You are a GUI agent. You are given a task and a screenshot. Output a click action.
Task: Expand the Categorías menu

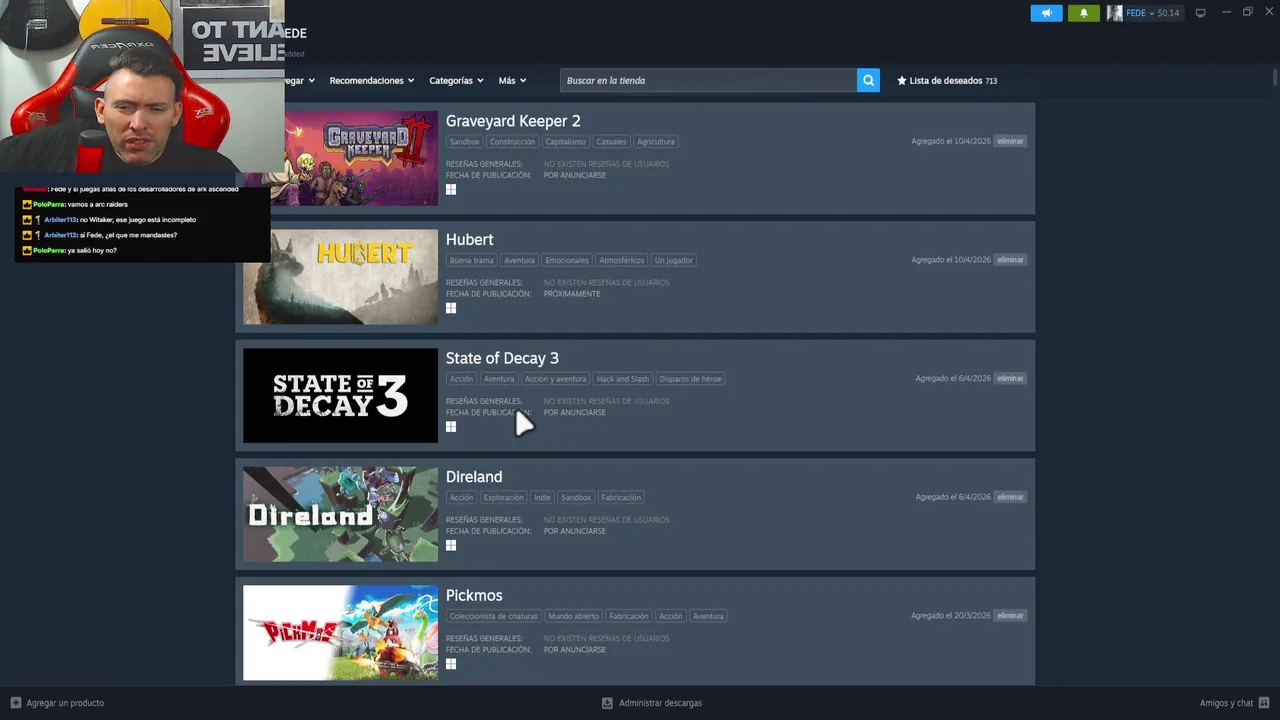tap(456, 81)
